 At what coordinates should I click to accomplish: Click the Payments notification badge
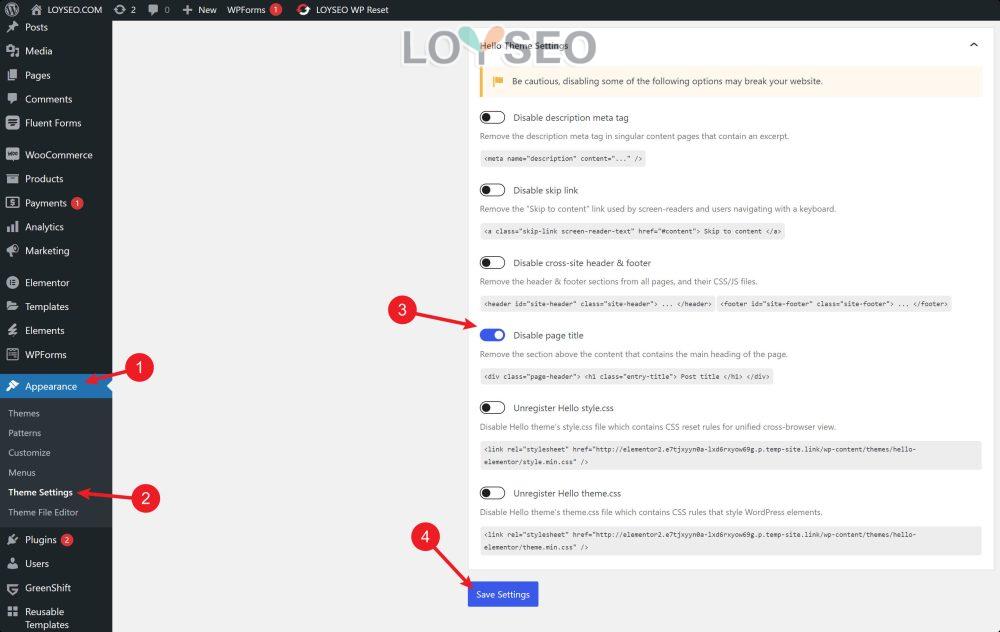(x=77, y=203)
